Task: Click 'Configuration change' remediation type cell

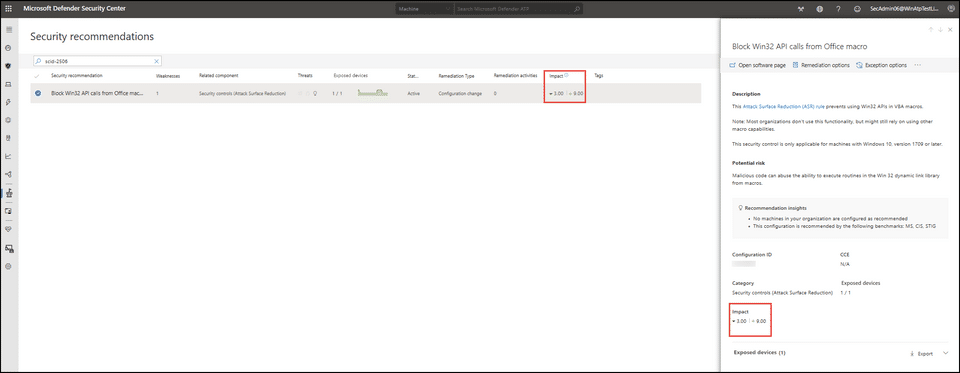Action: coord(460,94)
